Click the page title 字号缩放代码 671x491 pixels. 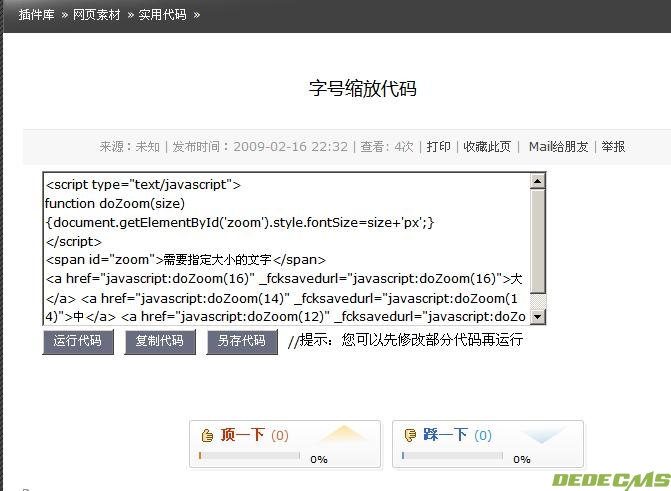point(363,88)
